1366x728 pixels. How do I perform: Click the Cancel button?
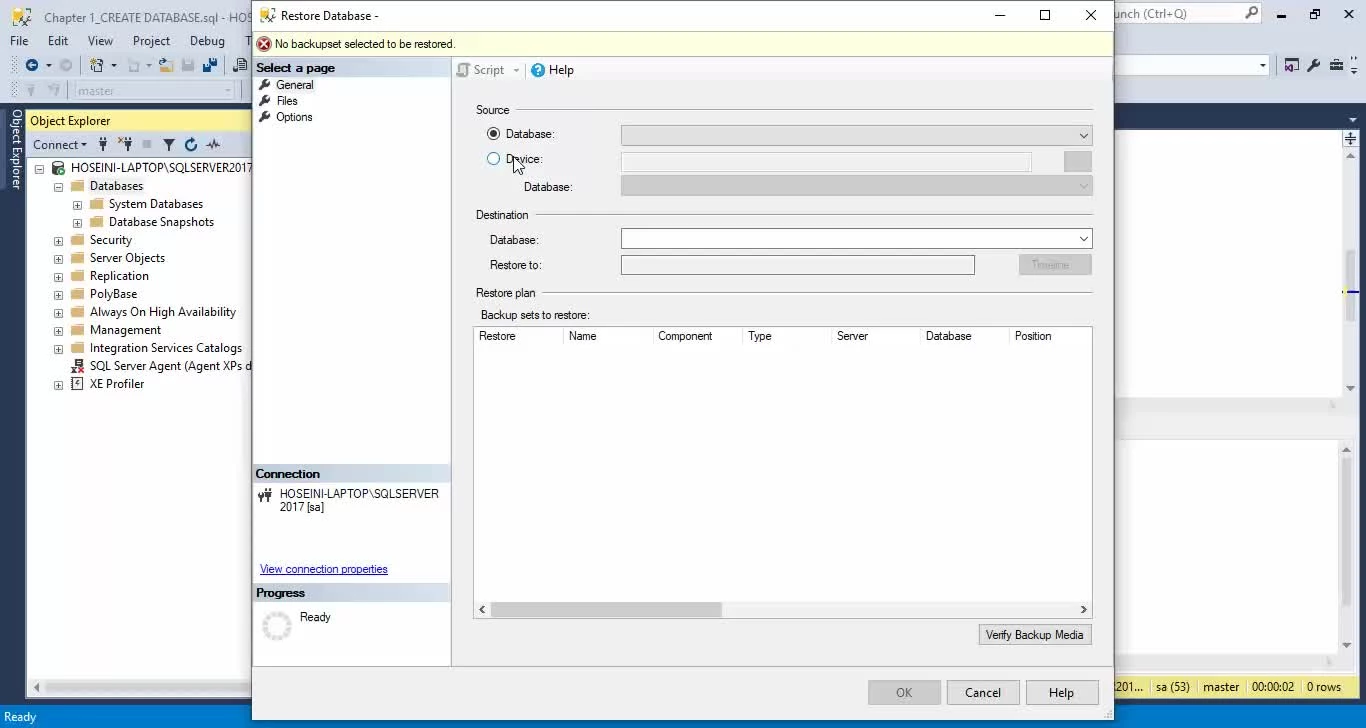point(982,693)
